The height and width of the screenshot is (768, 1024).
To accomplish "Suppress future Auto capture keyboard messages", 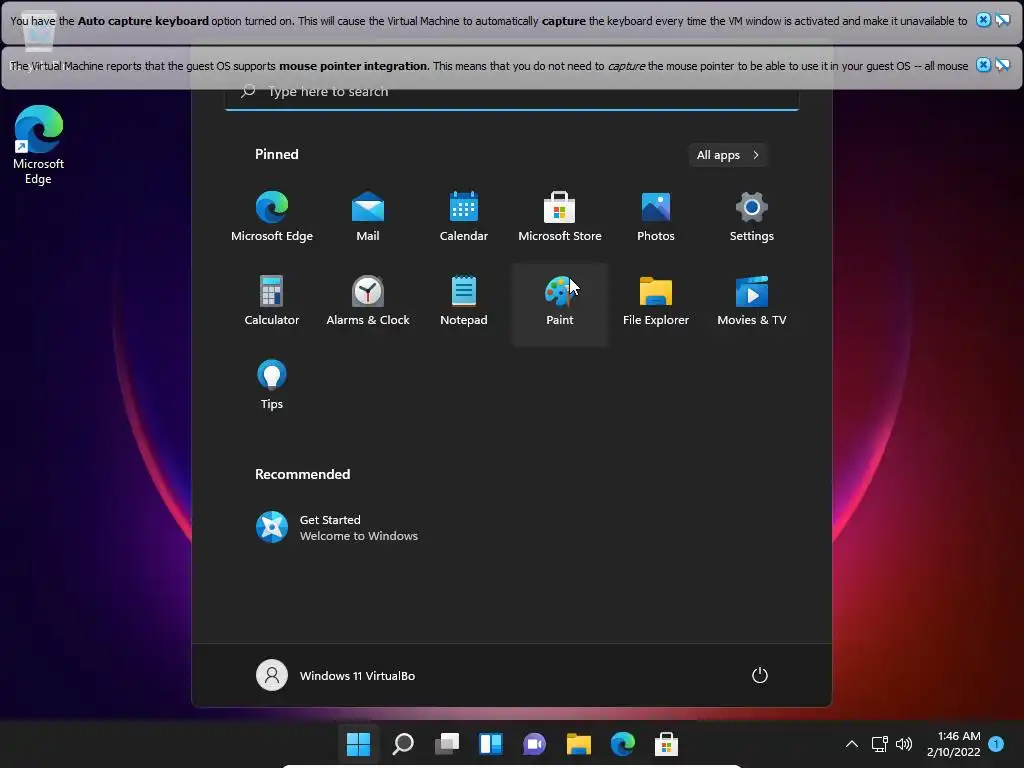I will click(x=1002, y=20).
